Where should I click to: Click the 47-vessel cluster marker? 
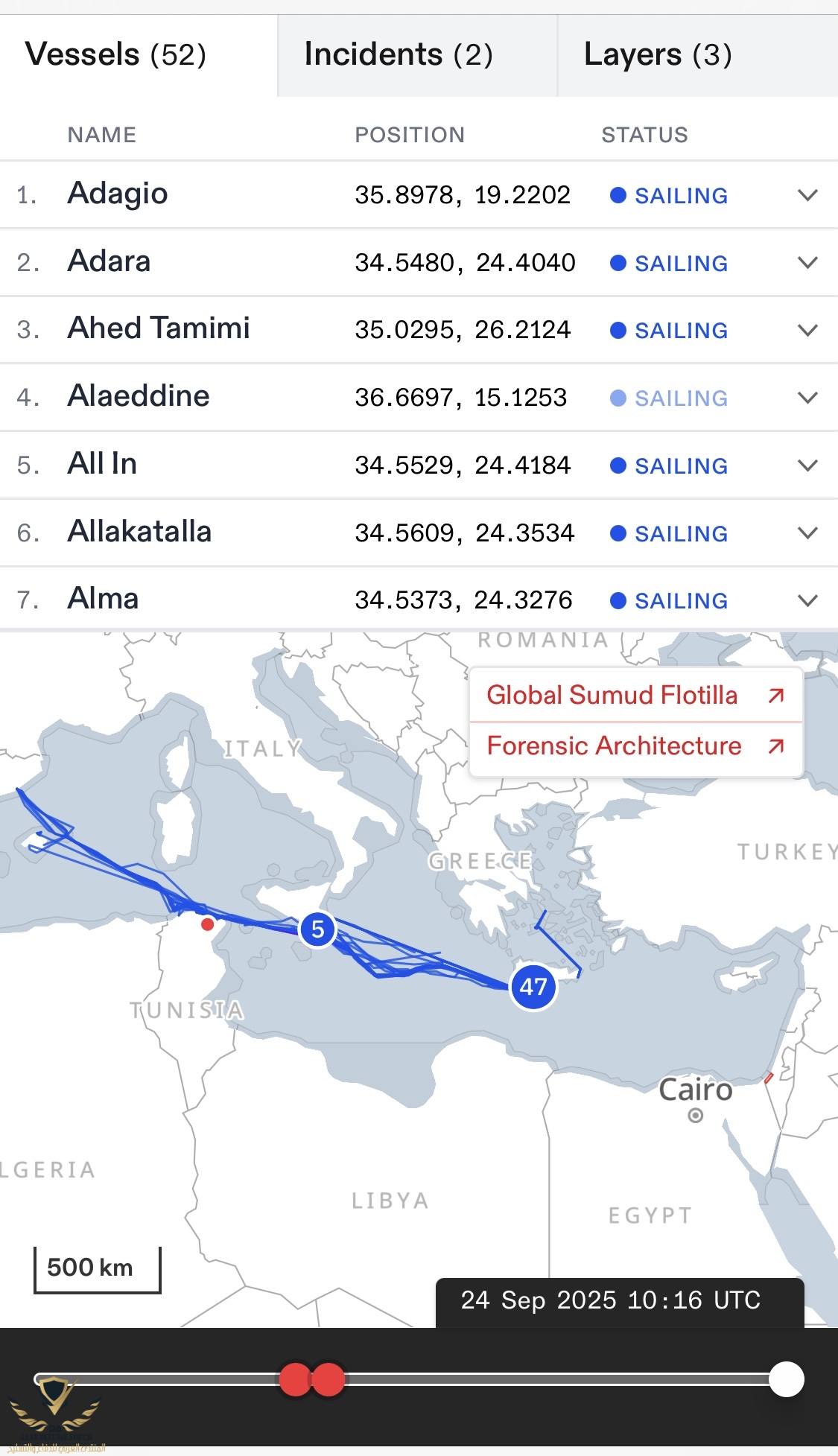point(533,987)
